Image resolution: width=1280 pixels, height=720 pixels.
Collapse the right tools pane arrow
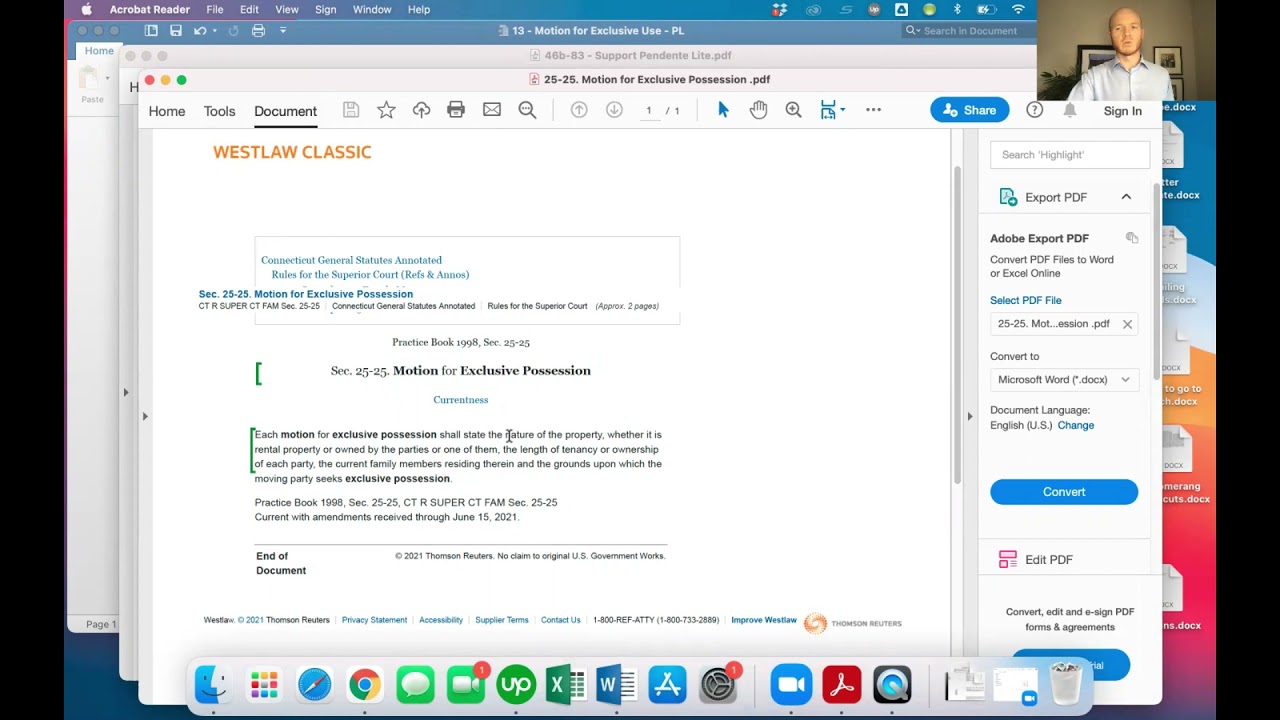point(969,416)
